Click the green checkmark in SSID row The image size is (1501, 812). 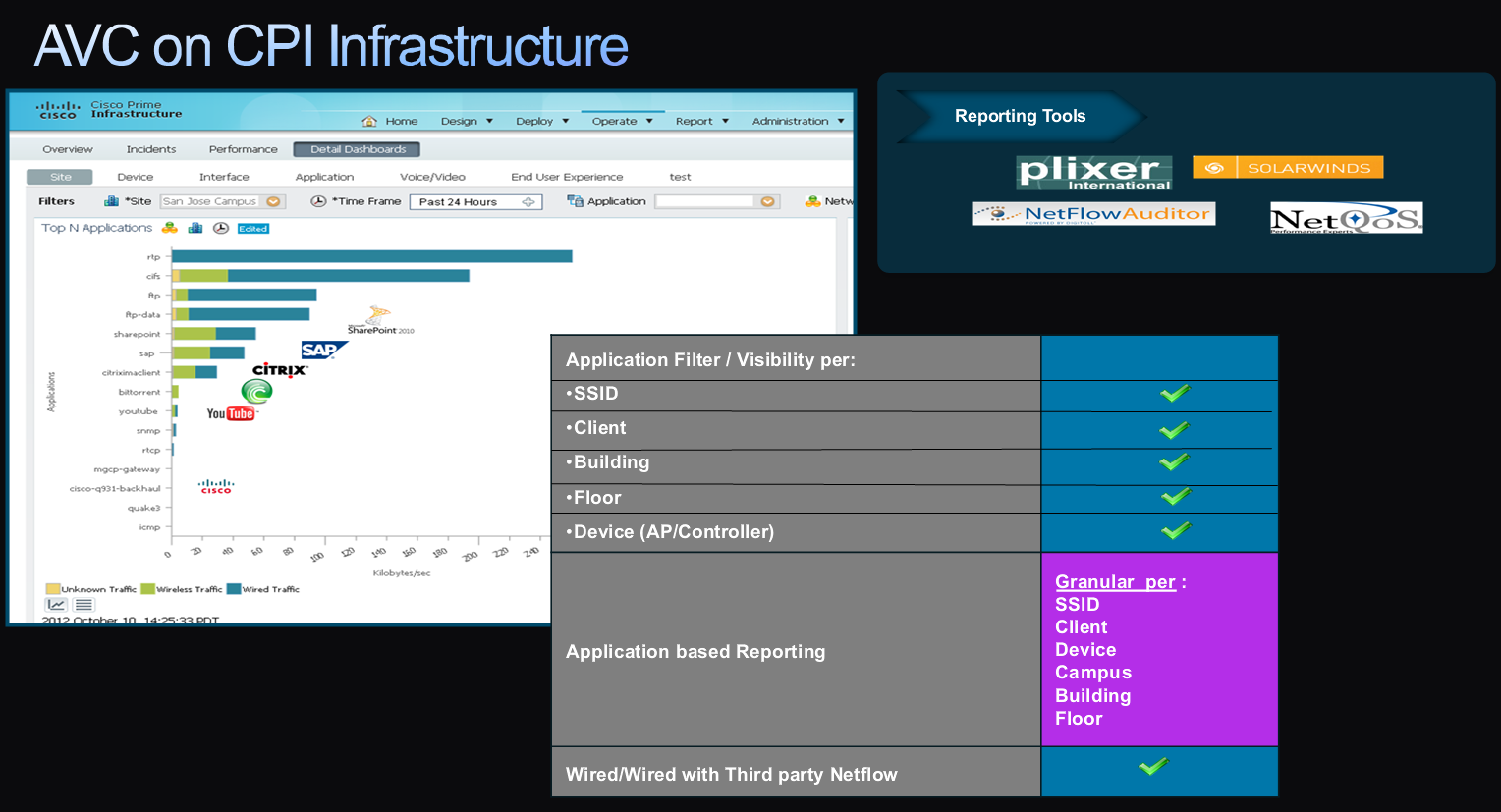click(x=1174, y=394)
